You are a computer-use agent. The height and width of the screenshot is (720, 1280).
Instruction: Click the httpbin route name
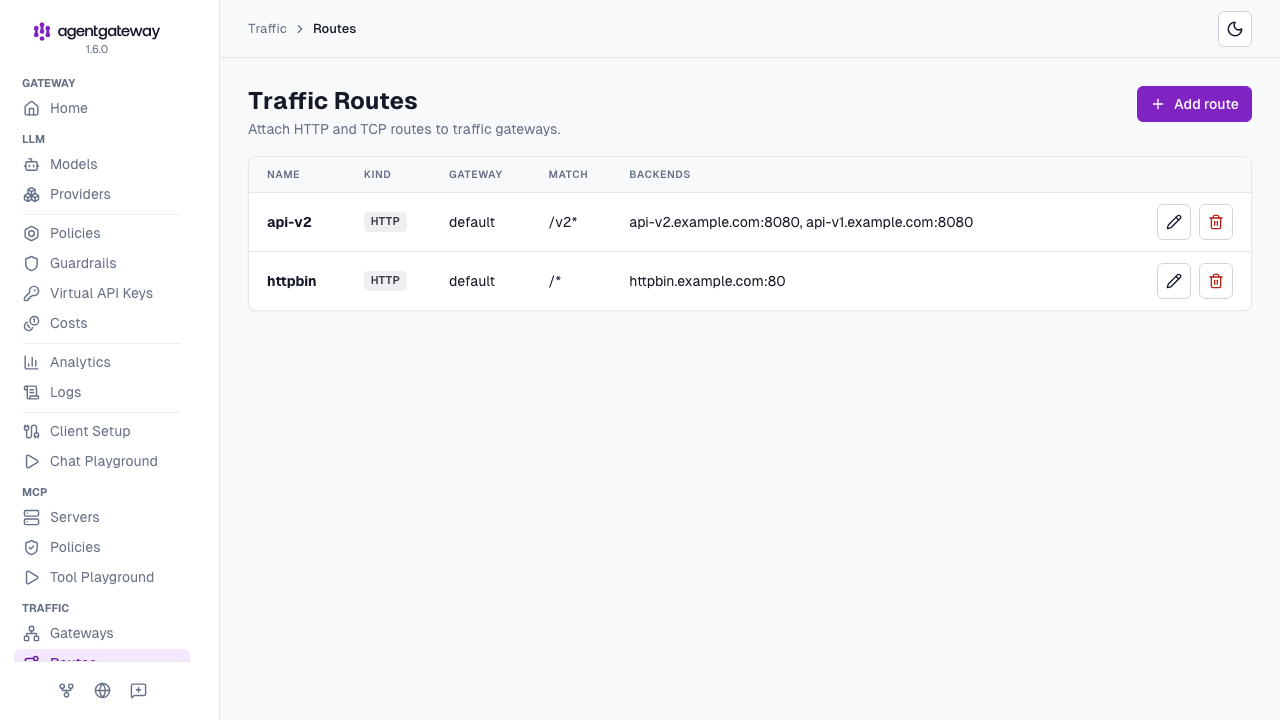(292, 281)
